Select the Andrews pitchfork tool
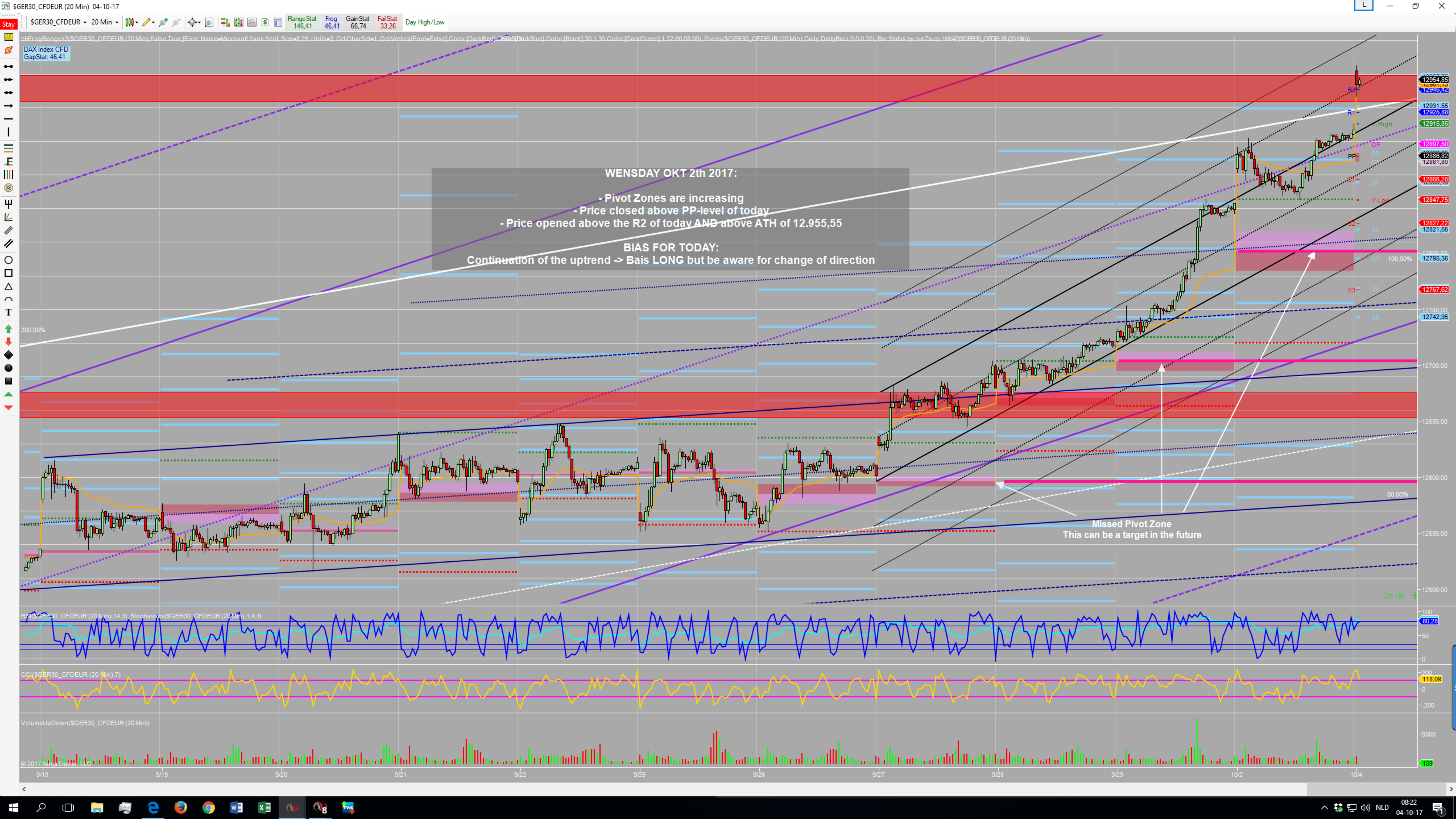 point(9,204)
